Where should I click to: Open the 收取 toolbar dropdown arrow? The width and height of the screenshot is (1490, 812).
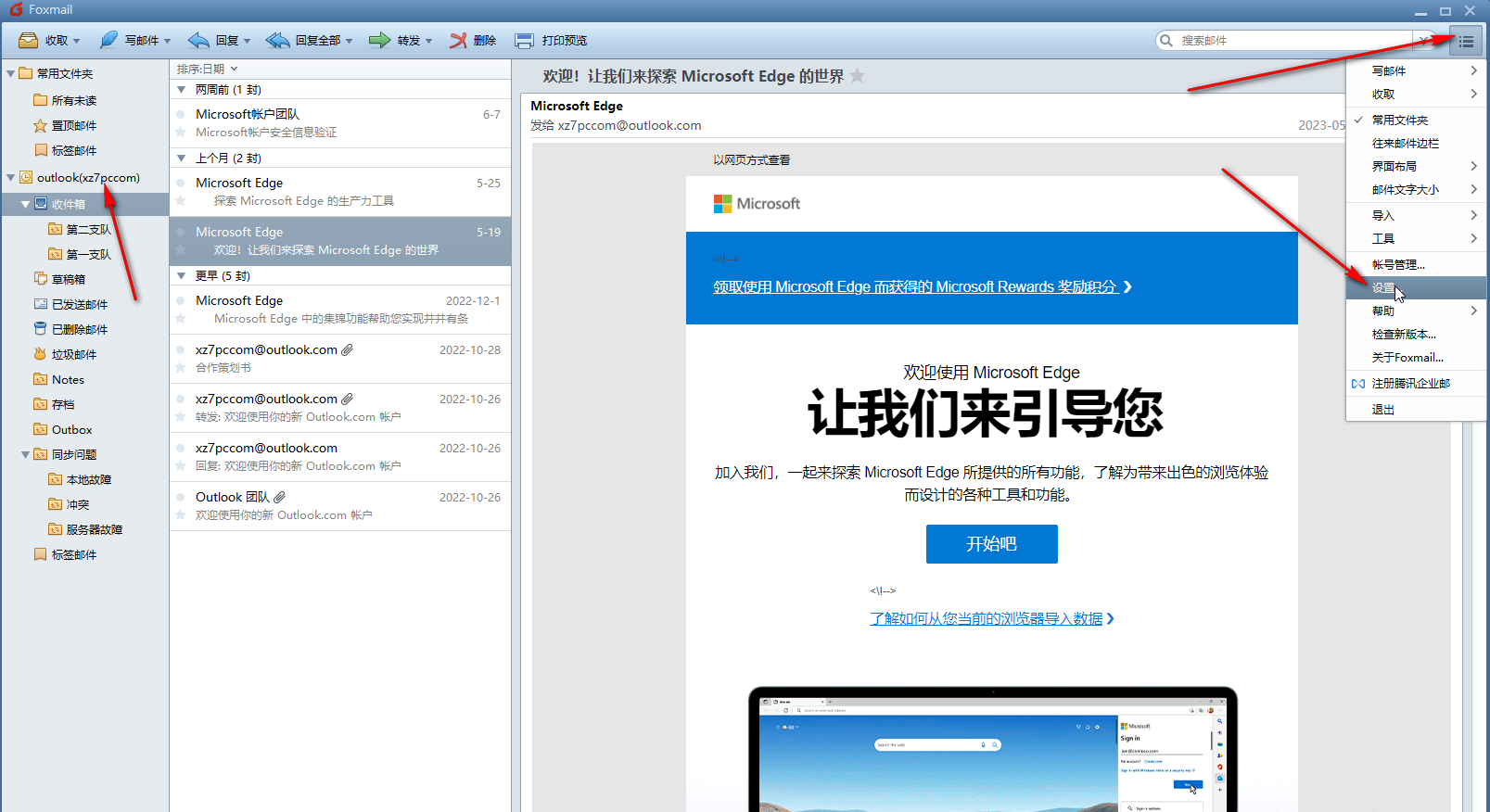[x=76, y=41]
